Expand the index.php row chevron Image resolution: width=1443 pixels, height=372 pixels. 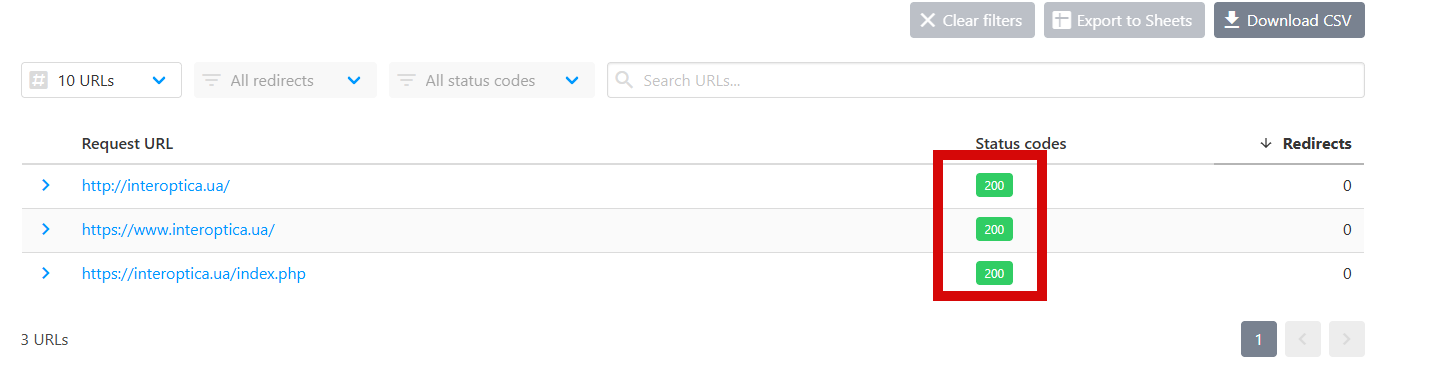point(46,273)
